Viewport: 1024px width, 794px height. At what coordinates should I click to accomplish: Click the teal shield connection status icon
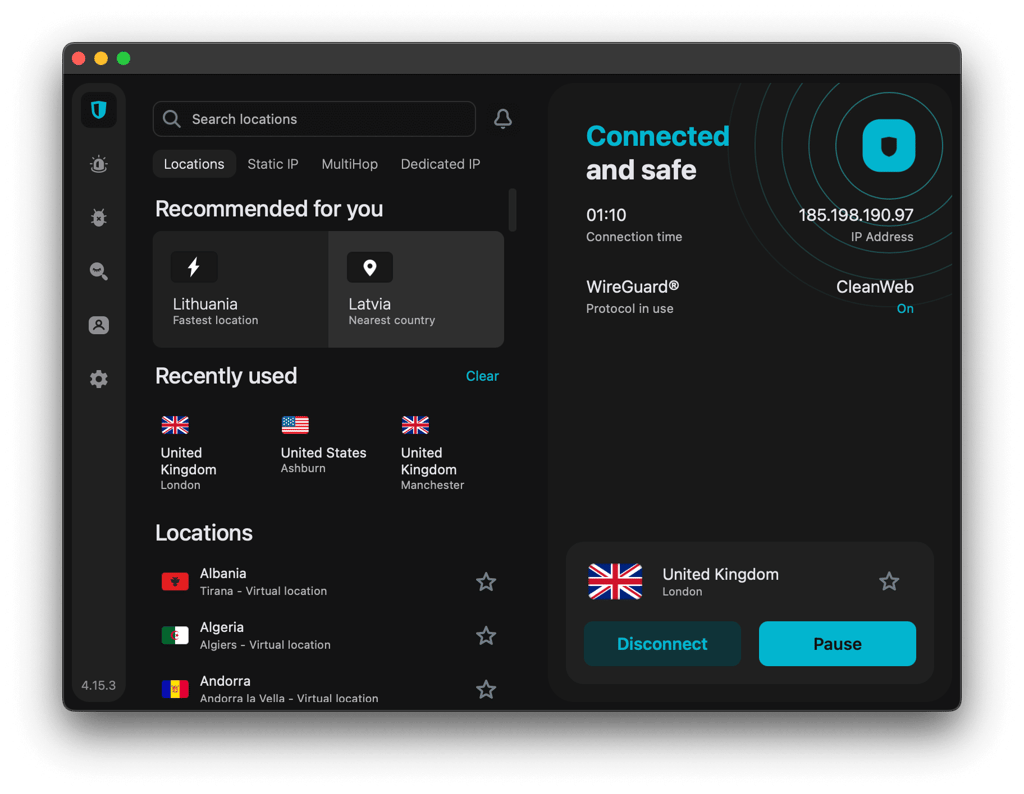pos(888,146)
